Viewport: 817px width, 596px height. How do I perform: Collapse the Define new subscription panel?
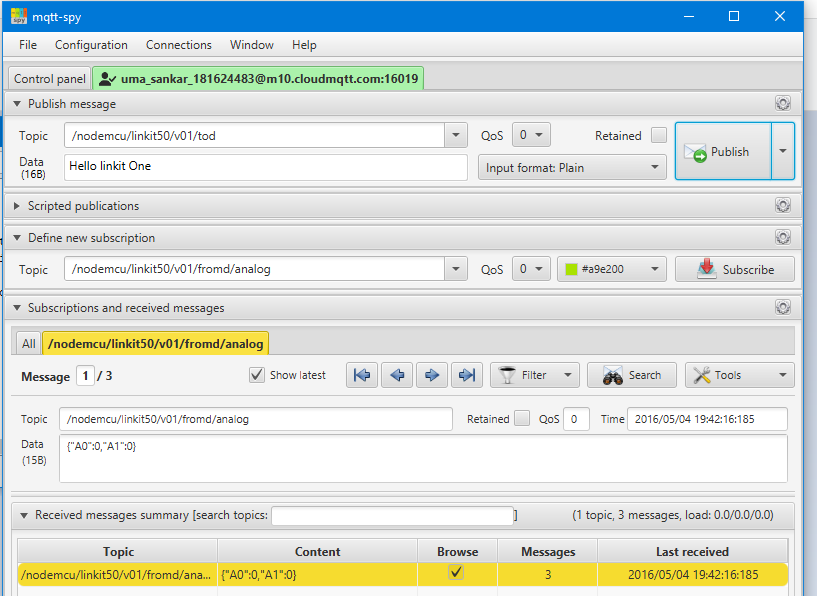17,238
